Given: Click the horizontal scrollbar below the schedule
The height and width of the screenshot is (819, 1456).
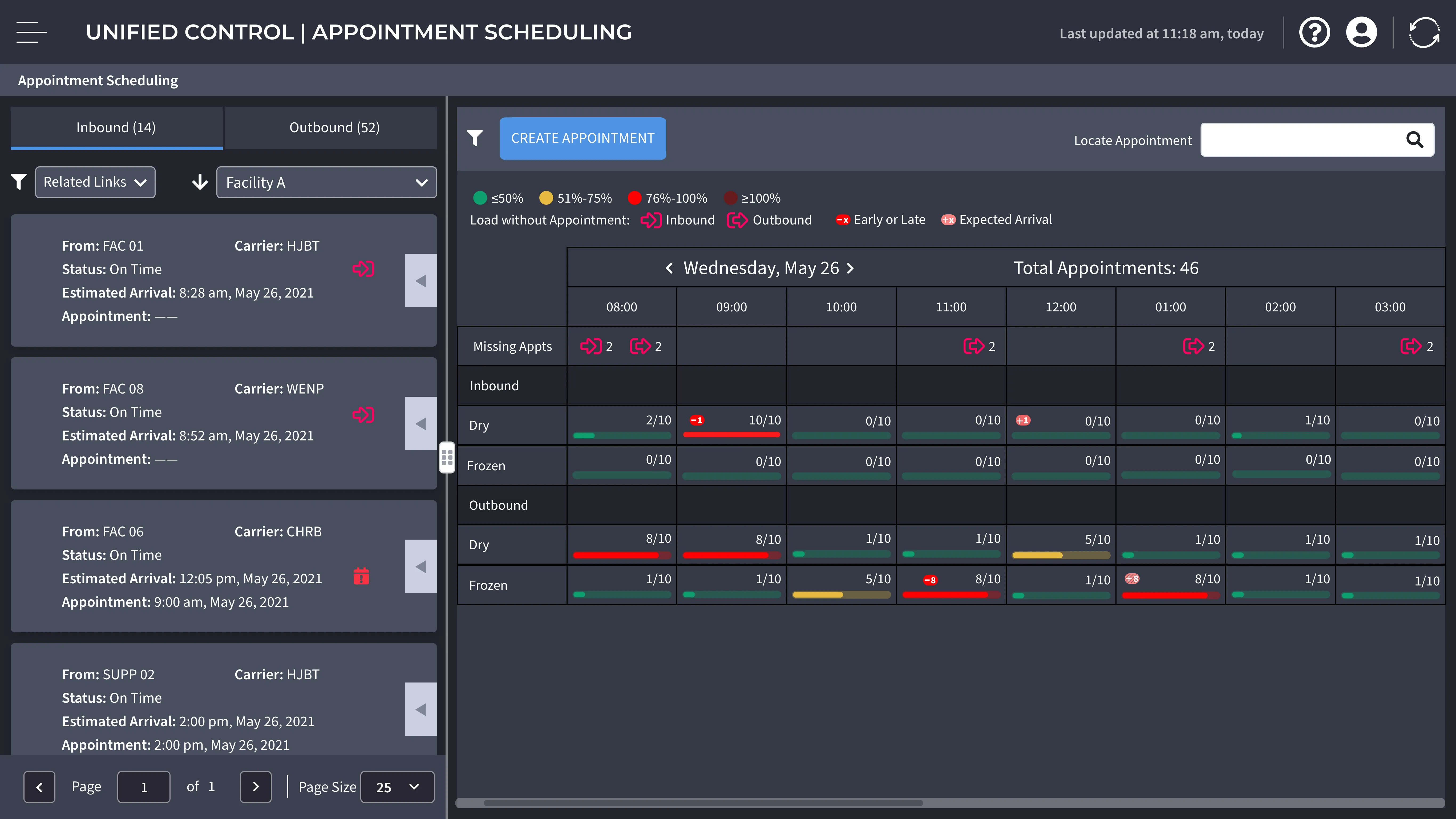Looking at the screenshot, I should click(x=703, y=802).
